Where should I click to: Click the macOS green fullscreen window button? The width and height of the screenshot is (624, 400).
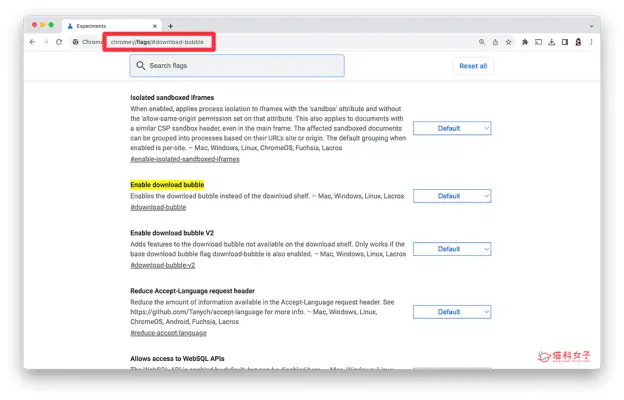[x=51, y=25]
